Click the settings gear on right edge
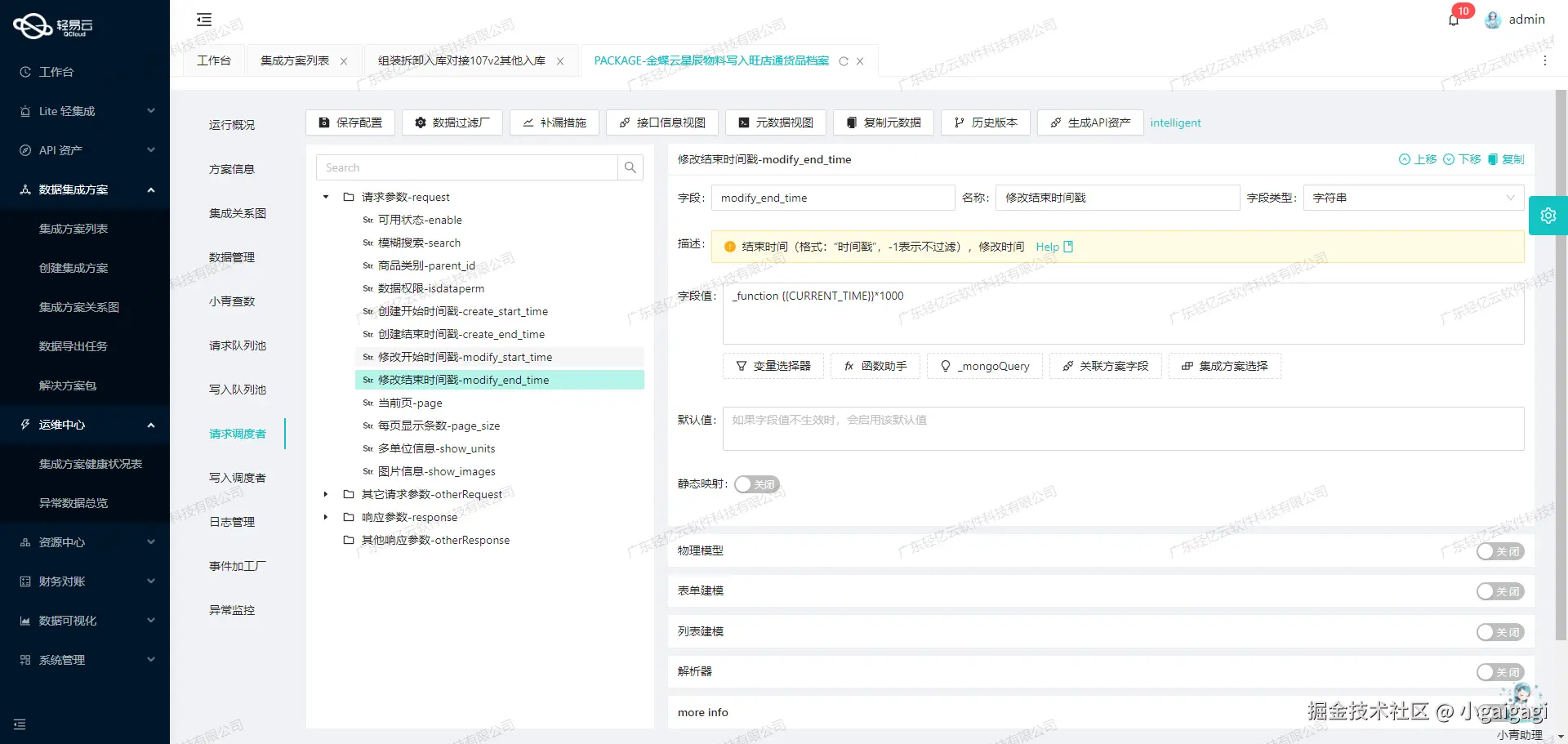This screenshot has width=1568, height=744. tap(1548, 216)
